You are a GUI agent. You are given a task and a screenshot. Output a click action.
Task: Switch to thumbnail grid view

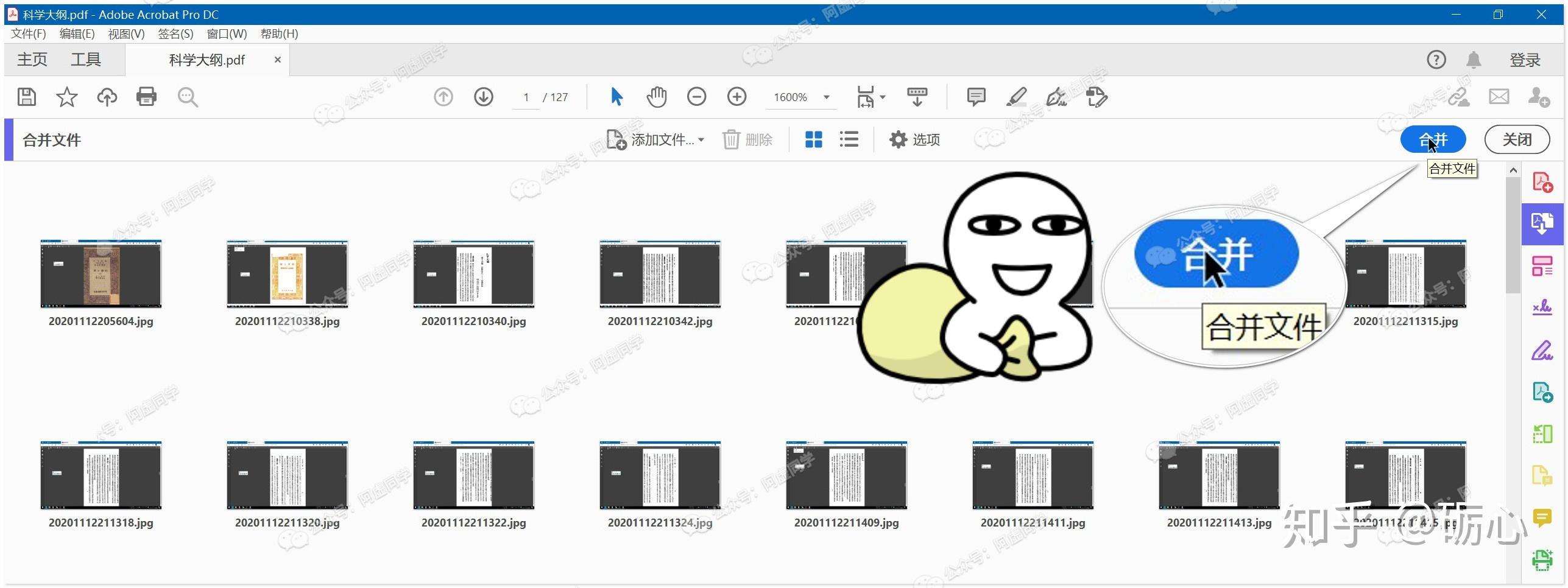pos(813,140)
